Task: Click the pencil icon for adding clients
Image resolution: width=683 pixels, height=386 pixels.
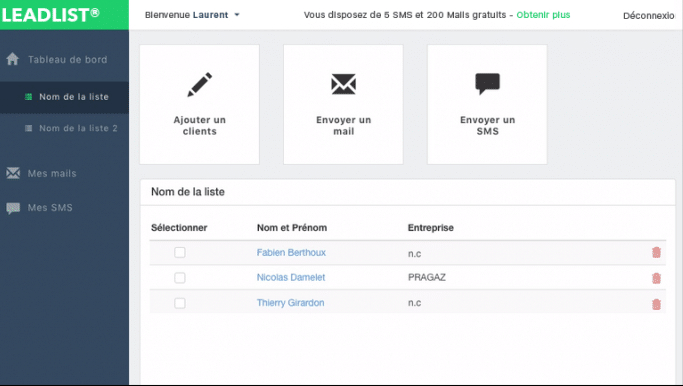Action: pos(199,85)
